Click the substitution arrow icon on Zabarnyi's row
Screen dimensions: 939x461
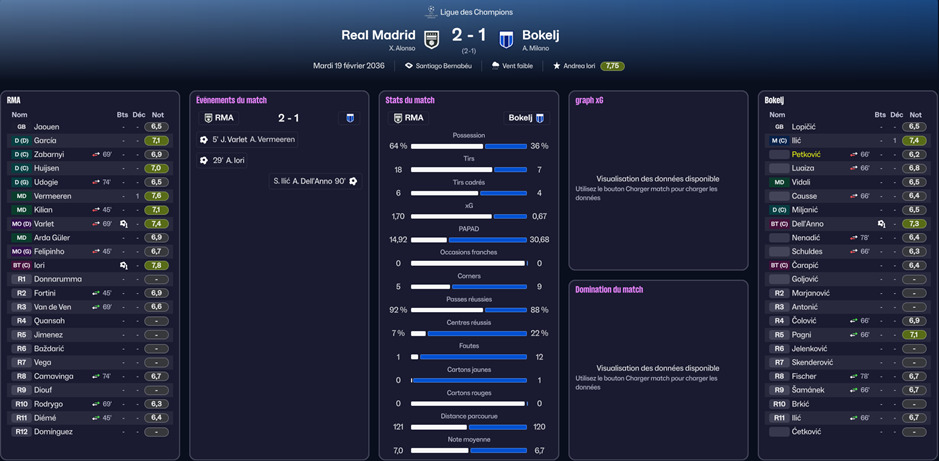coord(96,155)
